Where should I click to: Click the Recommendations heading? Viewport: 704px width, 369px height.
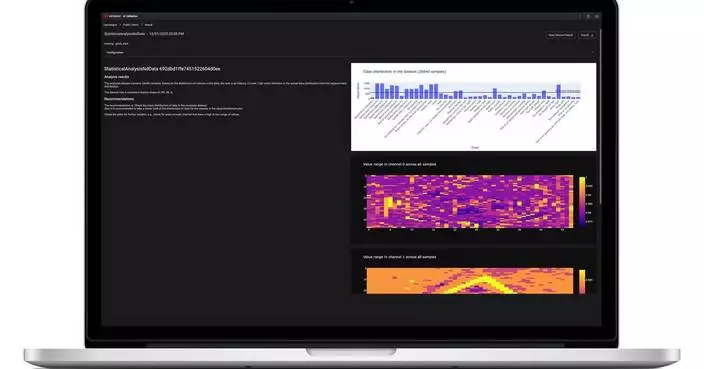119,99
